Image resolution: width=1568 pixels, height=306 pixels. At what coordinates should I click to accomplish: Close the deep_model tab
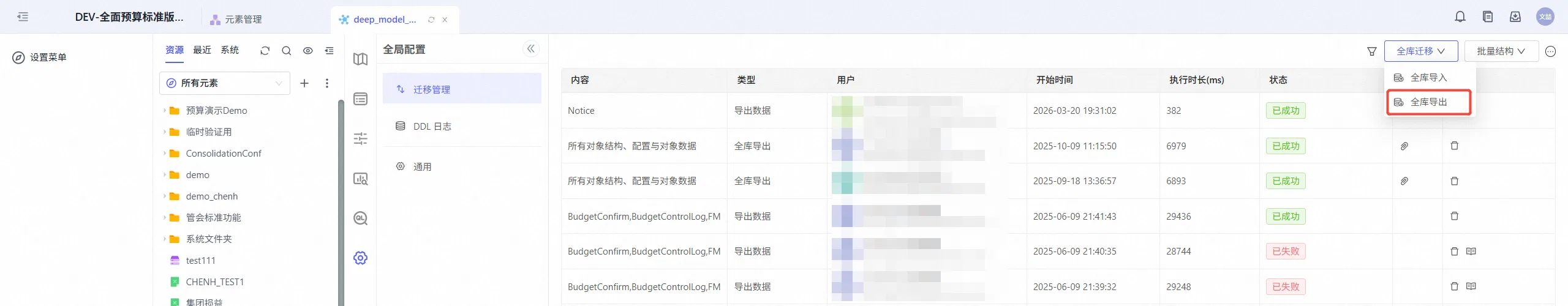[x=445, y=20]
